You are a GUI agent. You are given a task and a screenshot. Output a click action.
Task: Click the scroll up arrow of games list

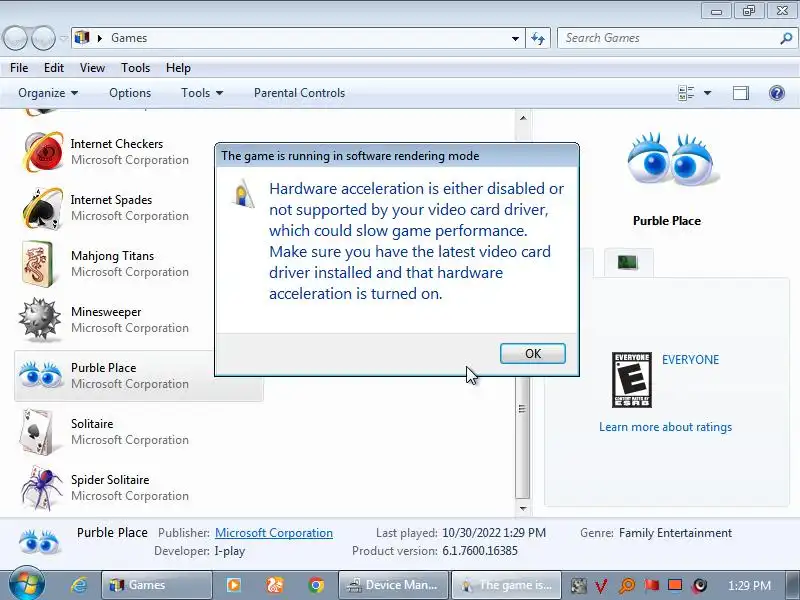(x=522, y=118)
